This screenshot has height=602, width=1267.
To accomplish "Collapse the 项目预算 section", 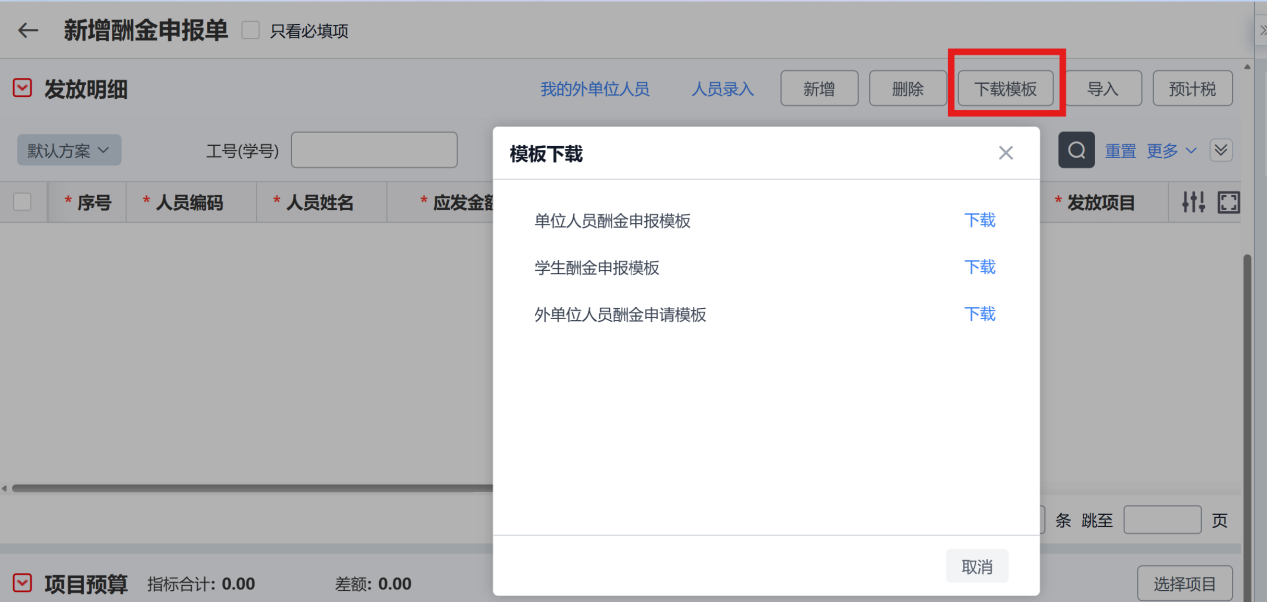I will pos(22,583).
